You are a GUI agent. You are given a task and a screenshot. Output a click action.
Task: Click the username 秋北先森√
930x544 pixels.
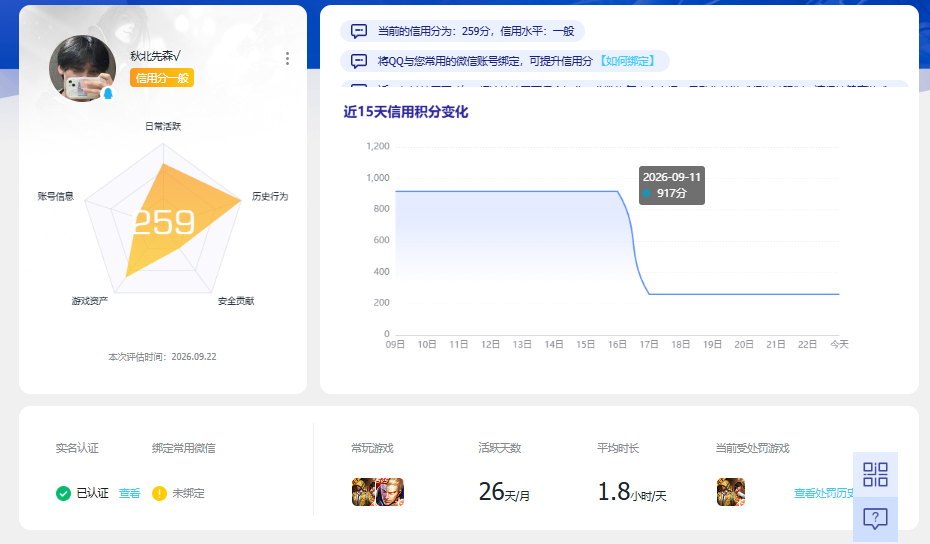click(x=155, y=56)
